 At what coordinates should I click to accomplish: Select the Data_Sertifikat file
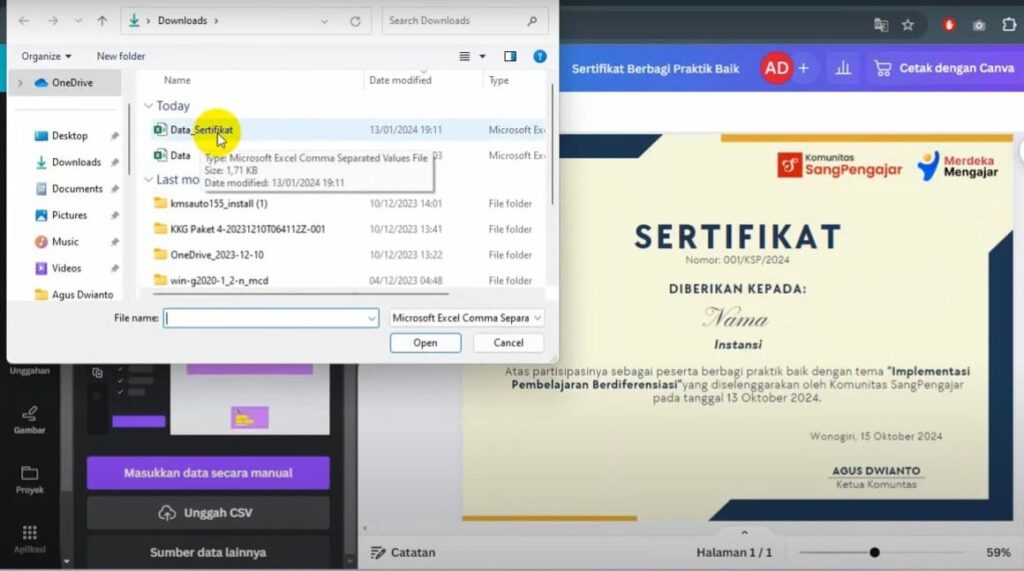click(x=348, y=130)
